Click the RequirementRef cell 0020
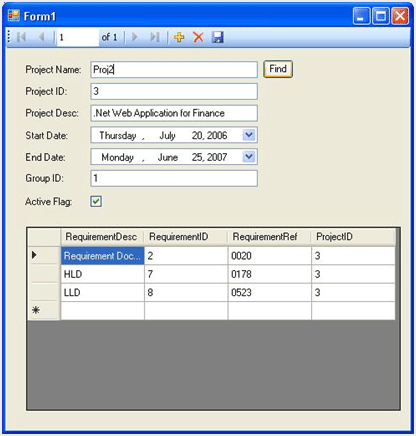This screenshot has width=416, height=436. 270,256
